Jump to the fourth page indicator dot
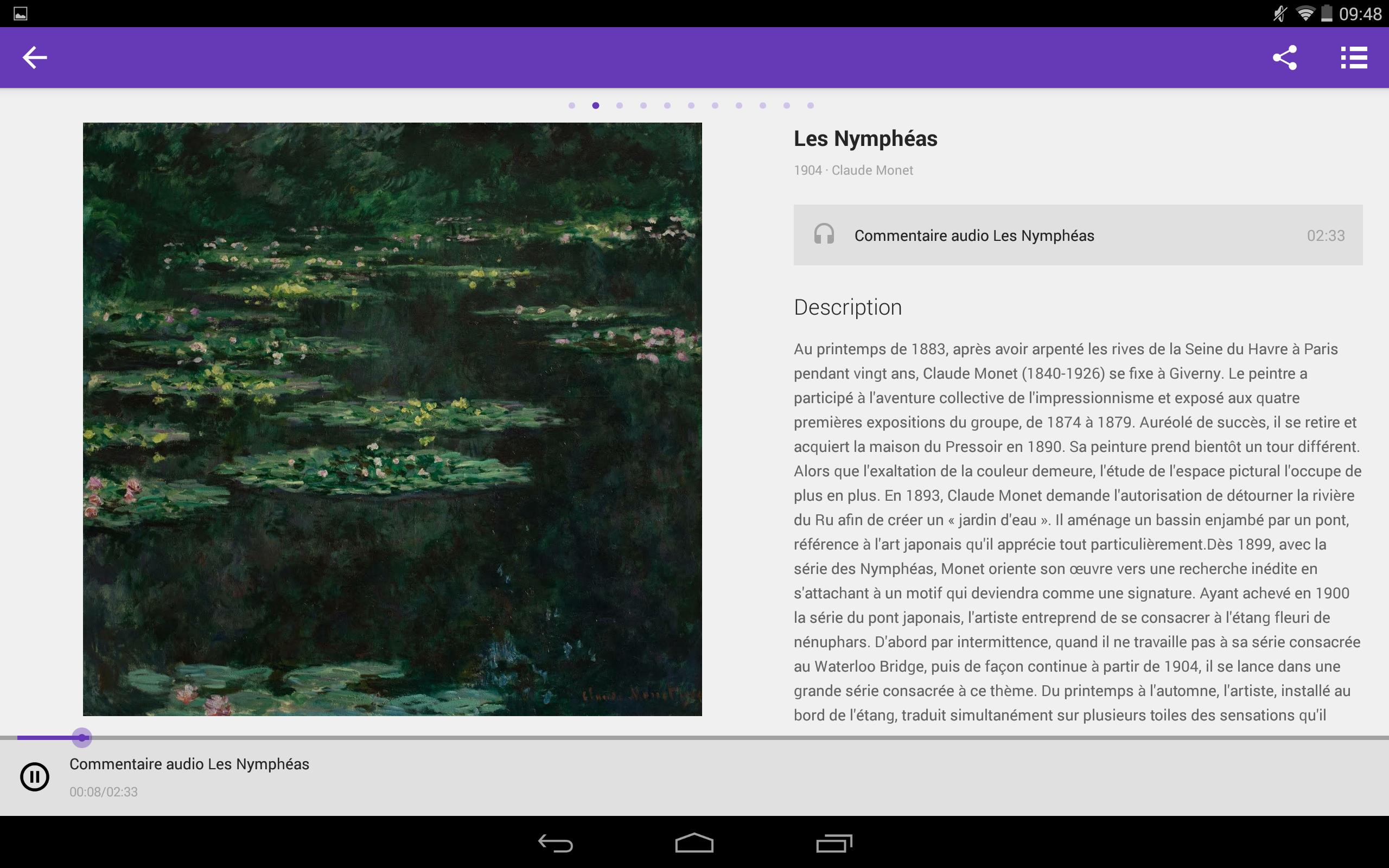Viewport: 1389px width, 868px height. point(643,106)
